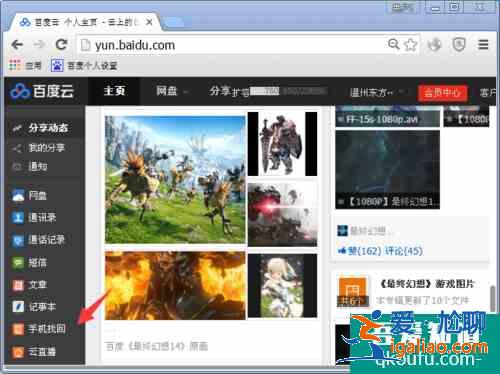The height and width of the screenshot is (374, 500).
Task: Open the 网盘 dropdown in top navigation
Action: click(x=171, y=91)
